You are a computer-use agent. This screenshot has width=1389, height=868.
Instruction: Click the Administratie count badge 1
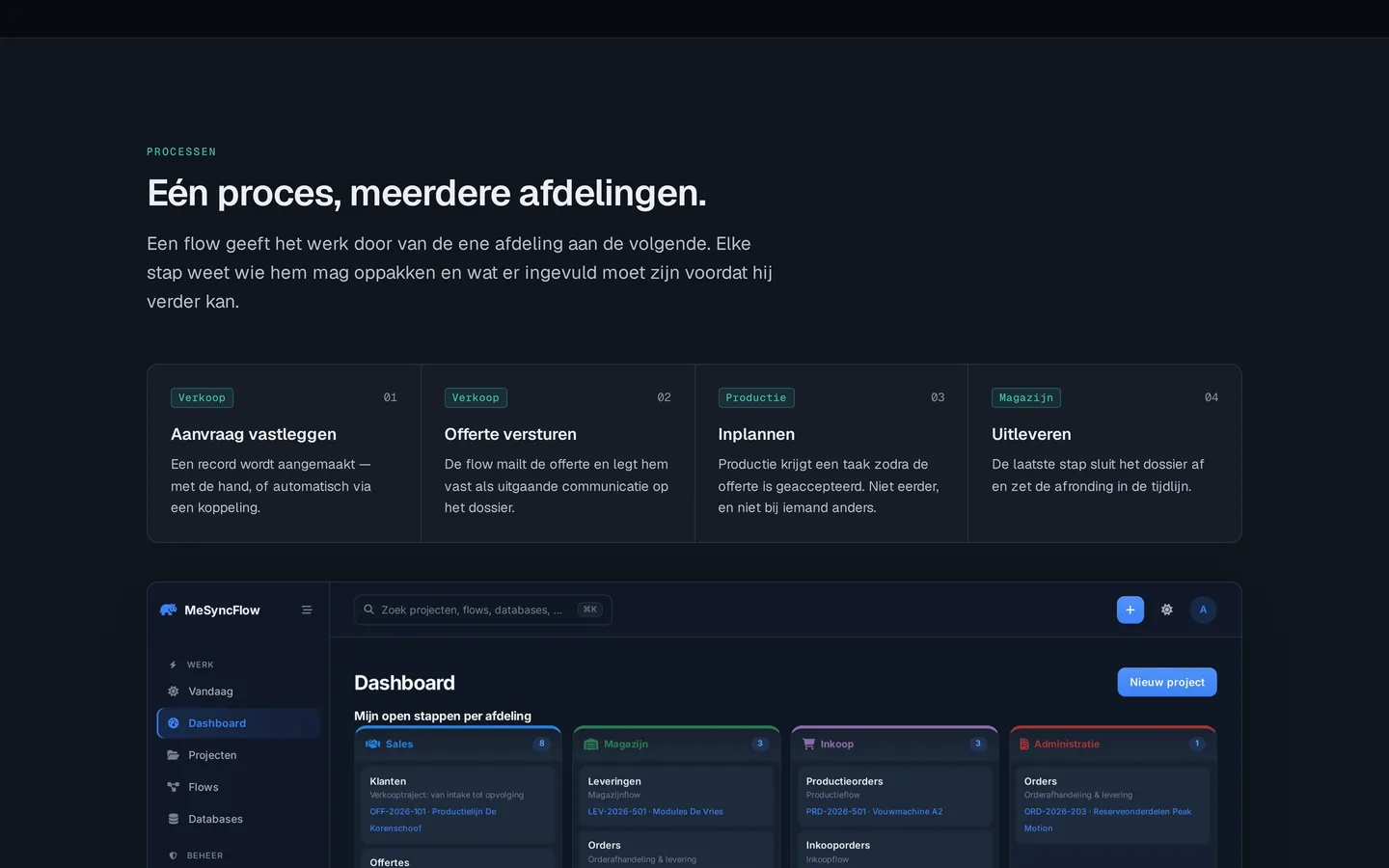tap(1197, 744)
